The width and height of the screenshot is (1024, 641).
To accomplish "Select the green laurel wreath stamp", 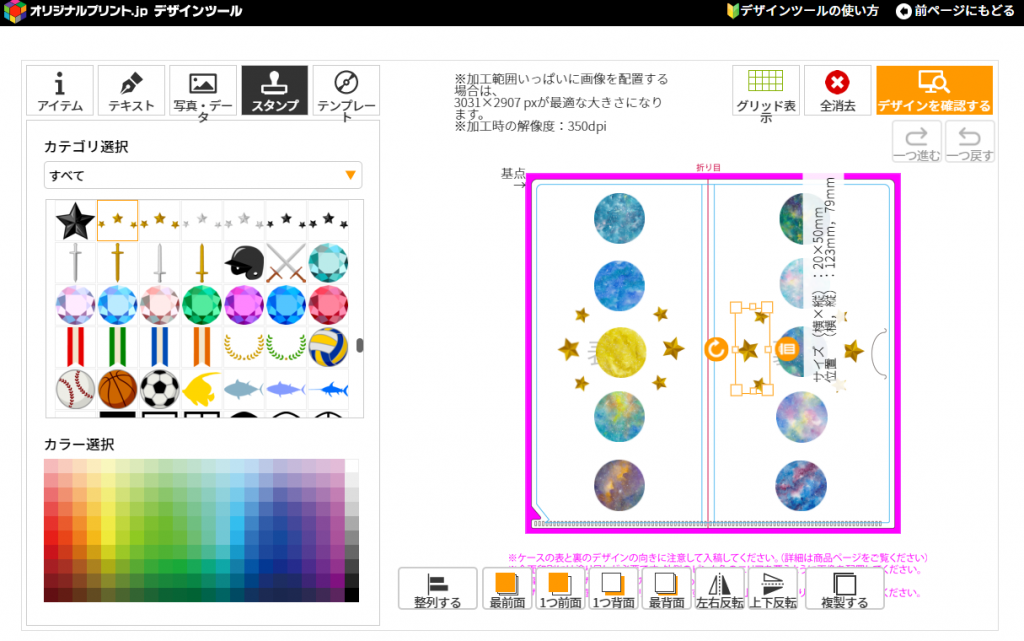I will tap(286, 347).
